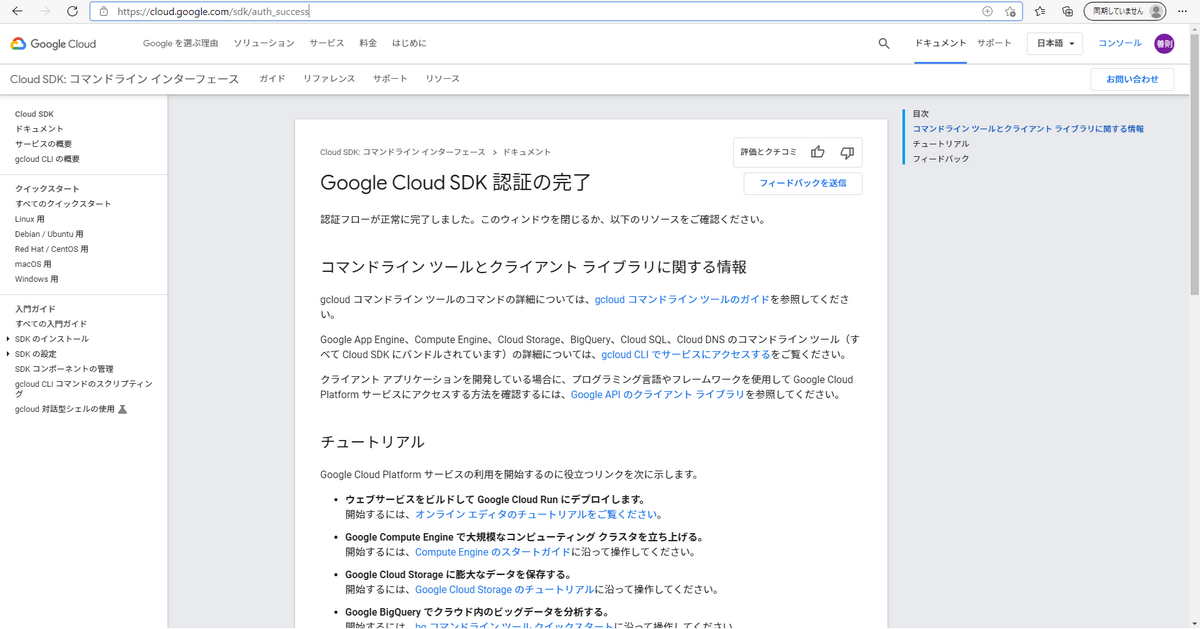
Task: Switch to the リファレンス tab
Action: click(x=329, y=79)
